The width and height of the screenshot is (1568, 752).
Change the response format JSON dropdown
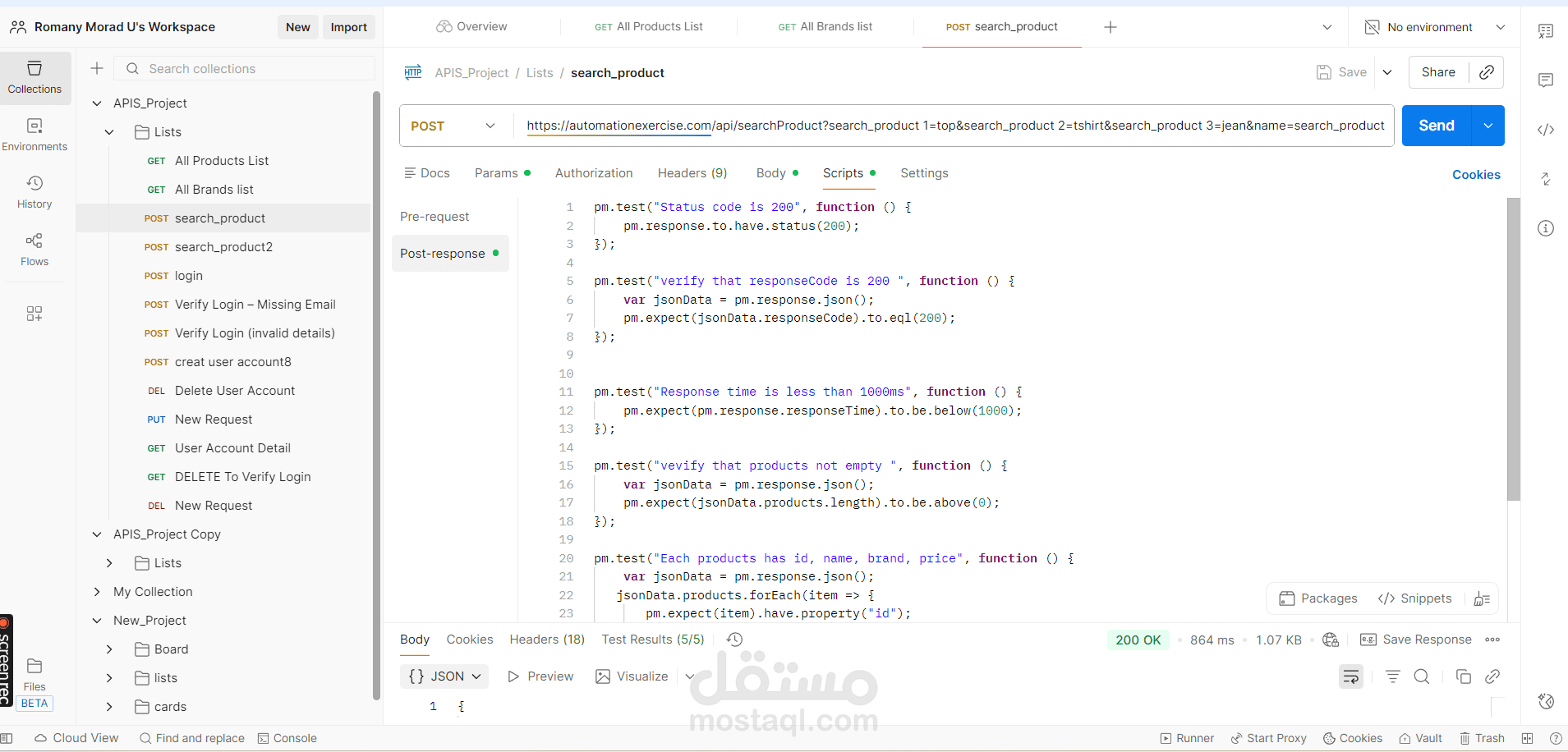pyautogui.click(x=444, y=676)
